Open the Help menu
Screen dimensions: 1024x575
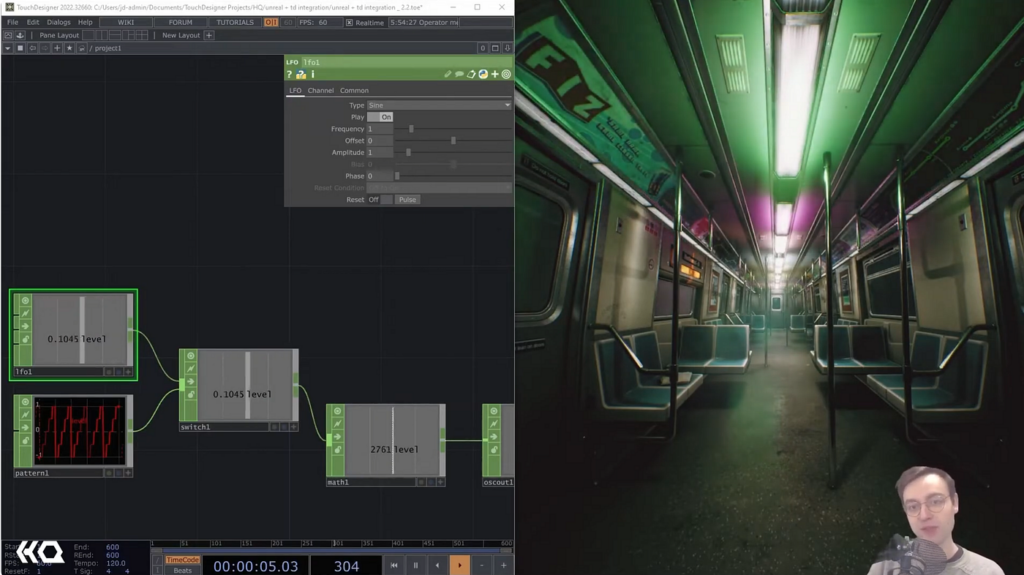tap(85, 22)
